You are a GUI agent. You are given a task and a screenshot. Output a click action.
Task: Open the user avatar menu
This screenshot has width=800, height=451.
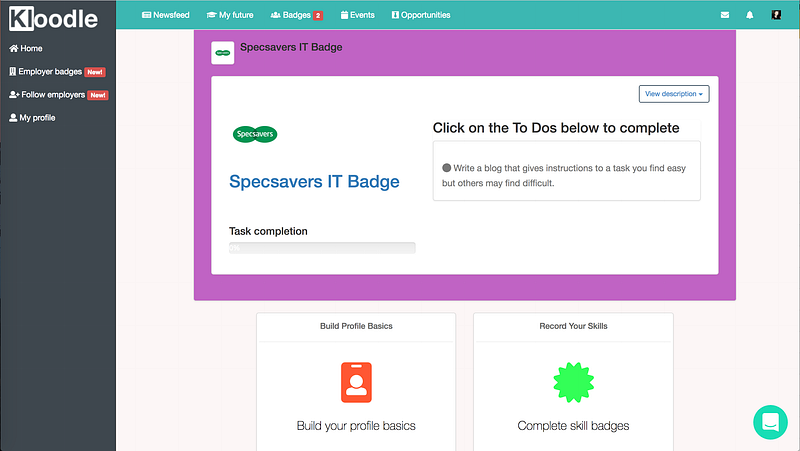click(x=776, y=15)
